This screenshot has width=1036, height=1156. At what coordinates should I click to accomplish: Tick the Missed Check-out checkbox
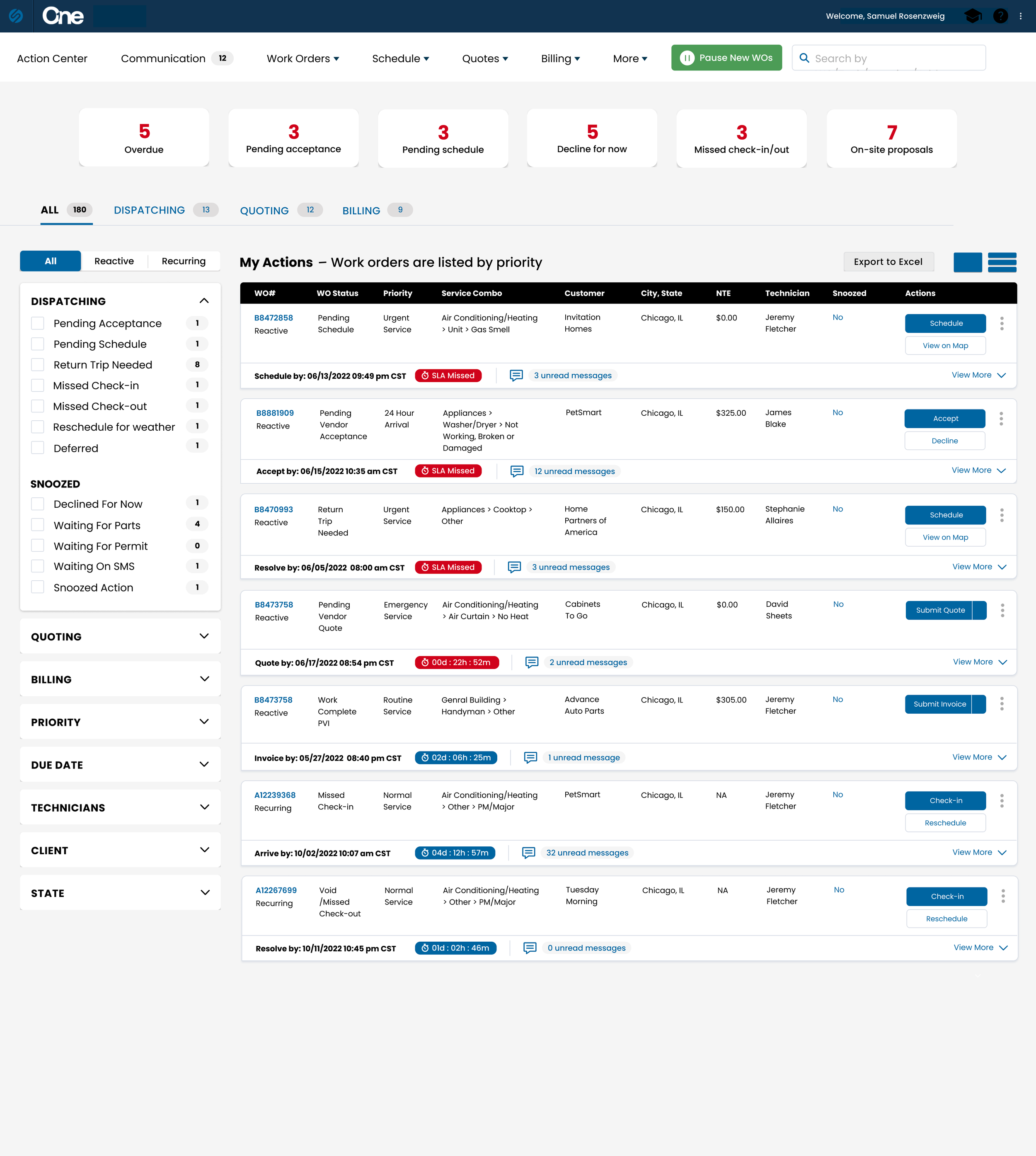[38, 406]
